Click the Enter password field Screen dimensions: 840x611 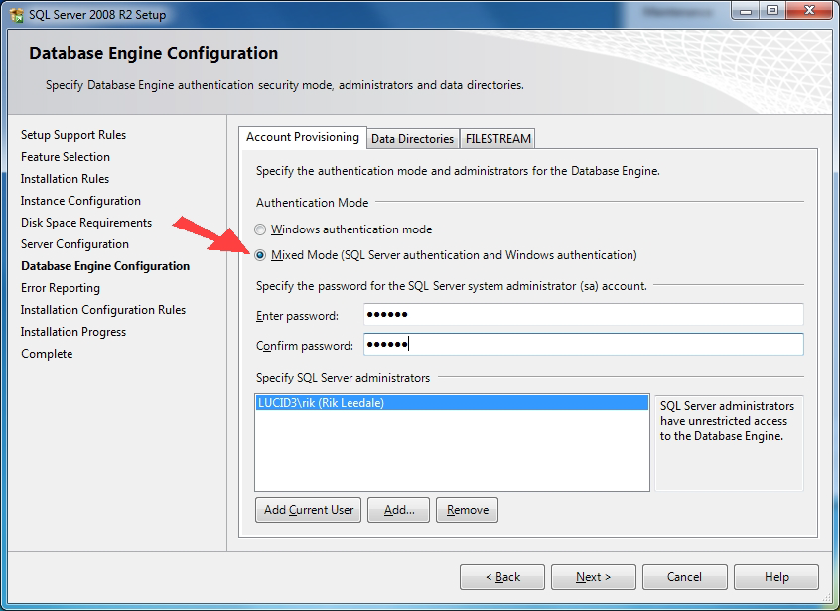[583, 314]
